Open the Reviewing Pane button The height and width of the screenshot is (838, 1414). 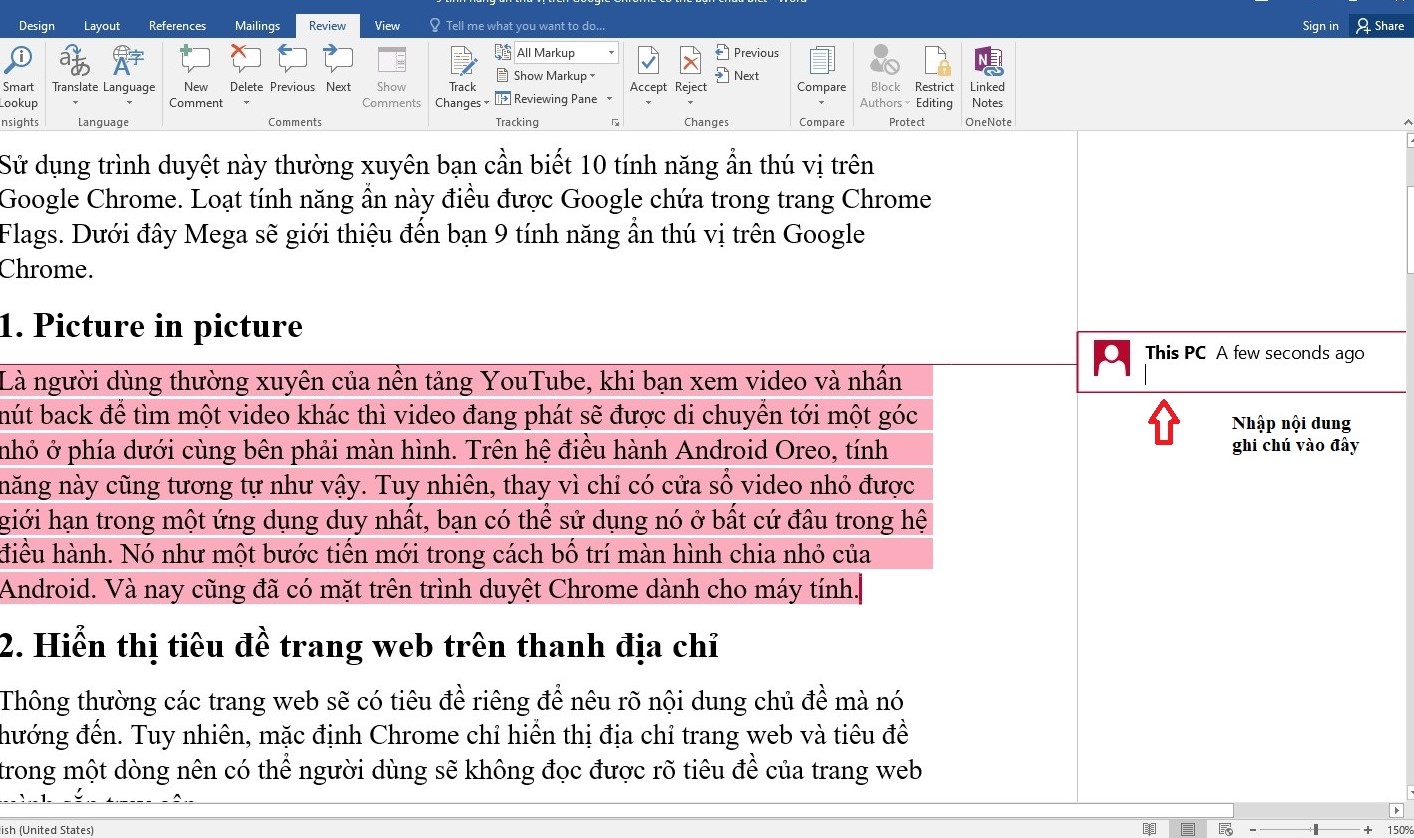pyautogui.click(x=547, y=99)
